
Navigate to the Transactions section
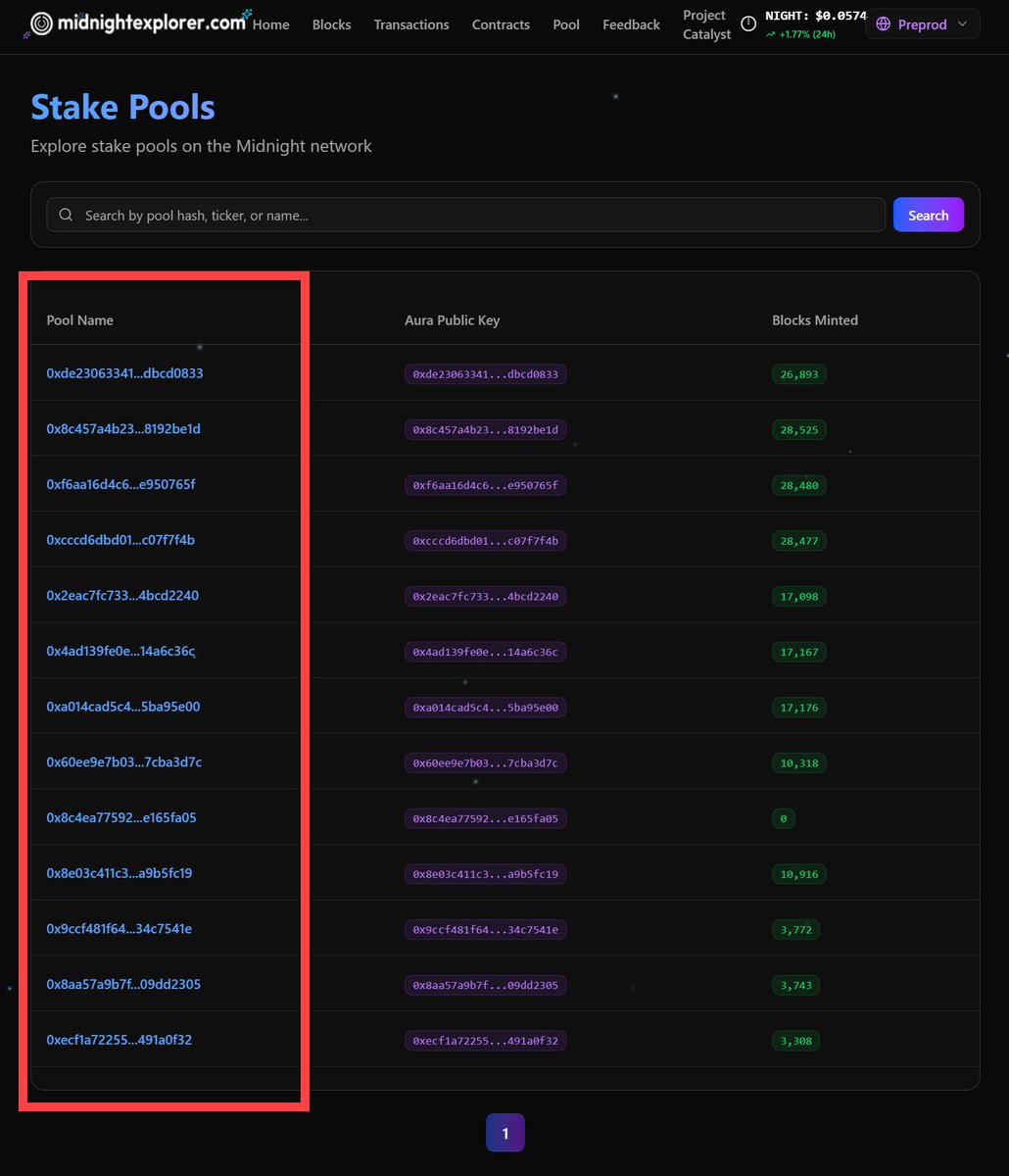(411, 24)
